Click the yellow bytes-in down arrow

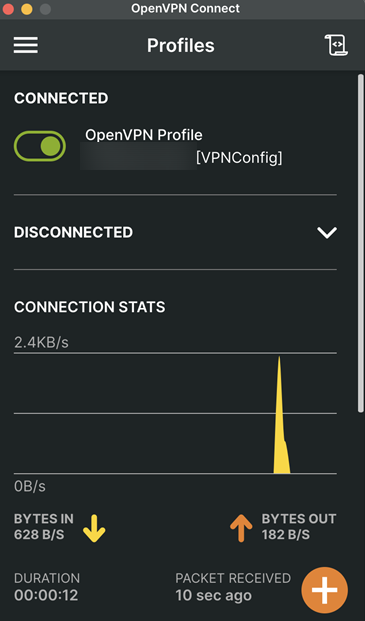point(94,528)
